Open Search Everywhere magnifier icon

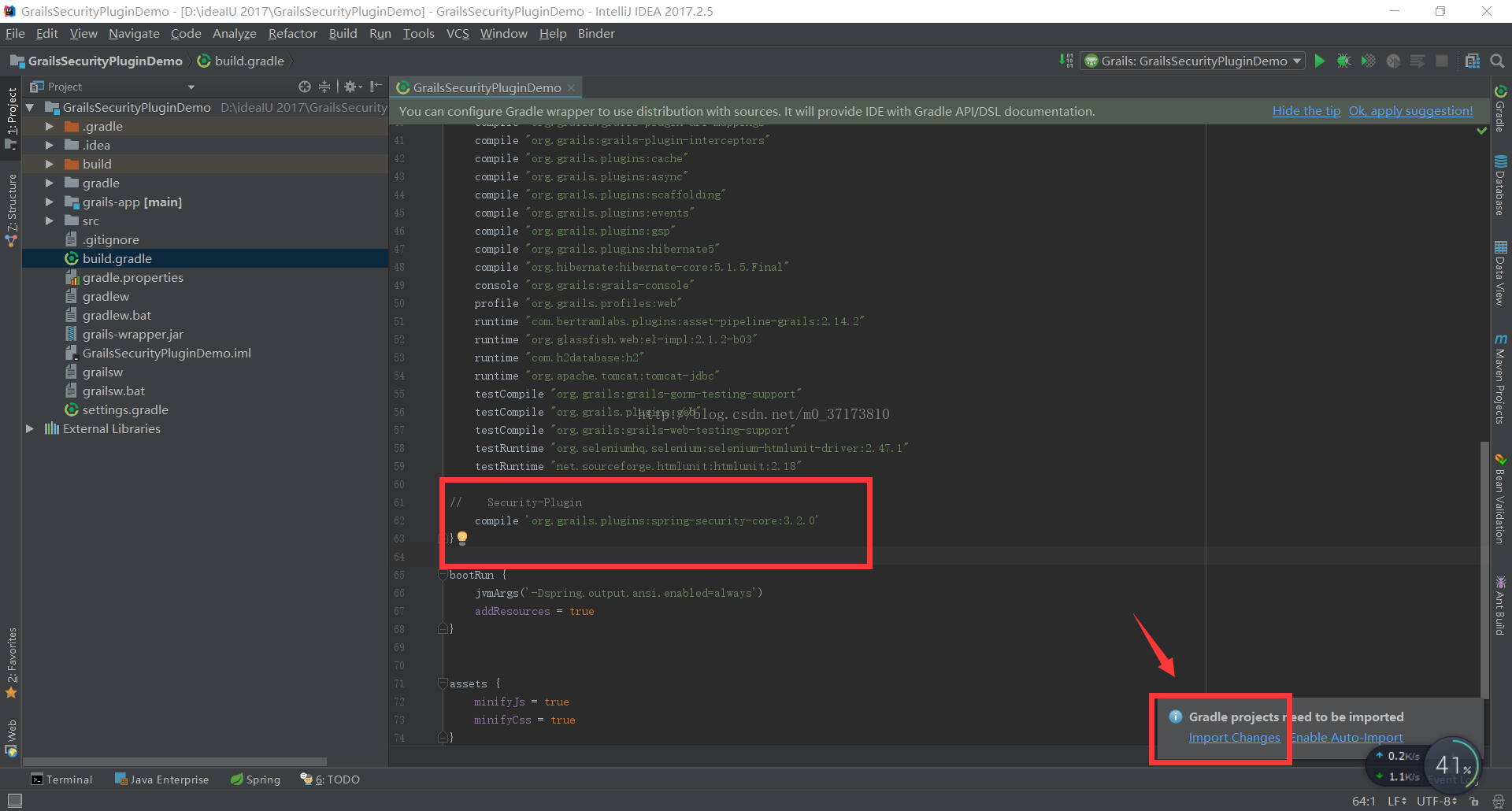tap(1497, 61)
